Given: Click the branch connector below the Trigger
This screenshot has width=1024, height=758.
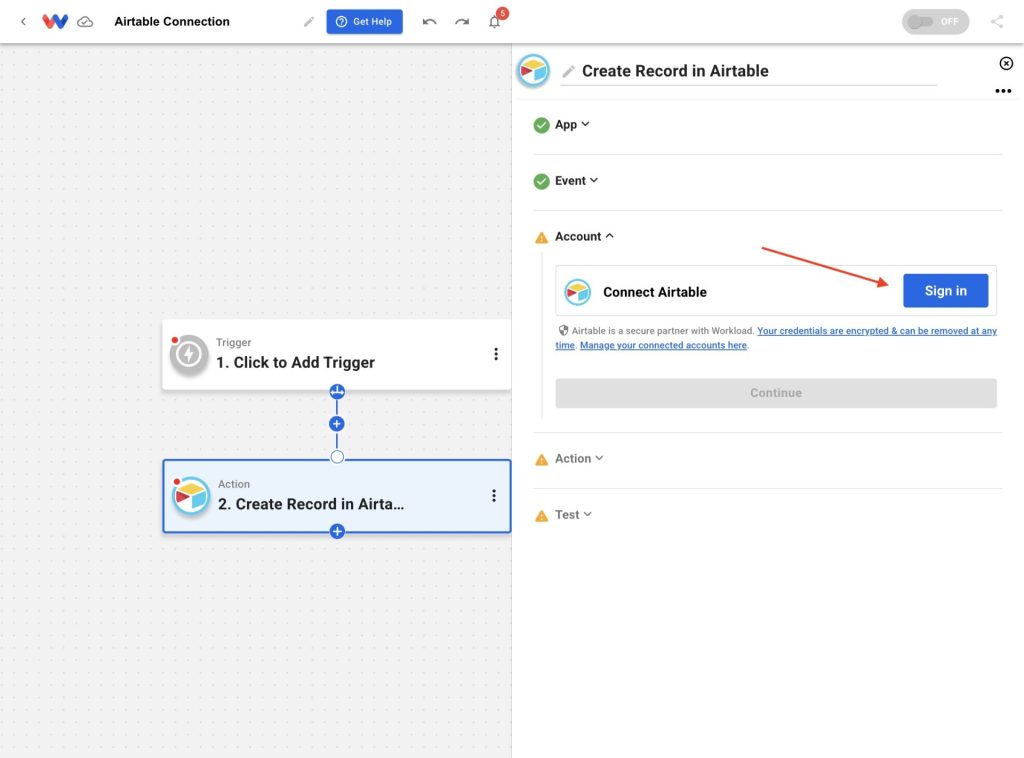Looking at the screenshot, I should tap(337, 392).
